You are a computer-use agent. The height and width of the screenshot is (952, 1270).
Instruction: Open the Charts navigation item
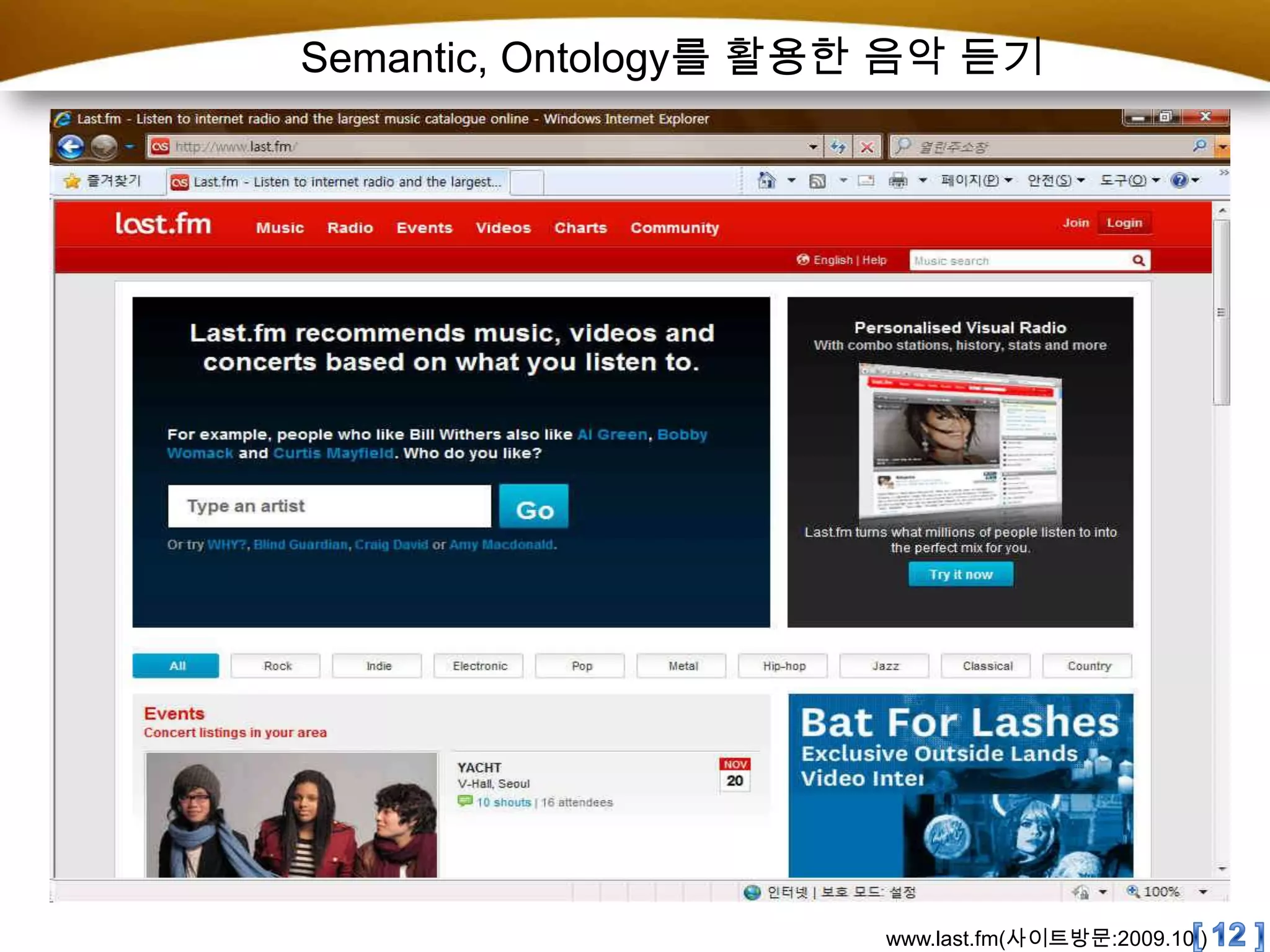click(580, 228)
